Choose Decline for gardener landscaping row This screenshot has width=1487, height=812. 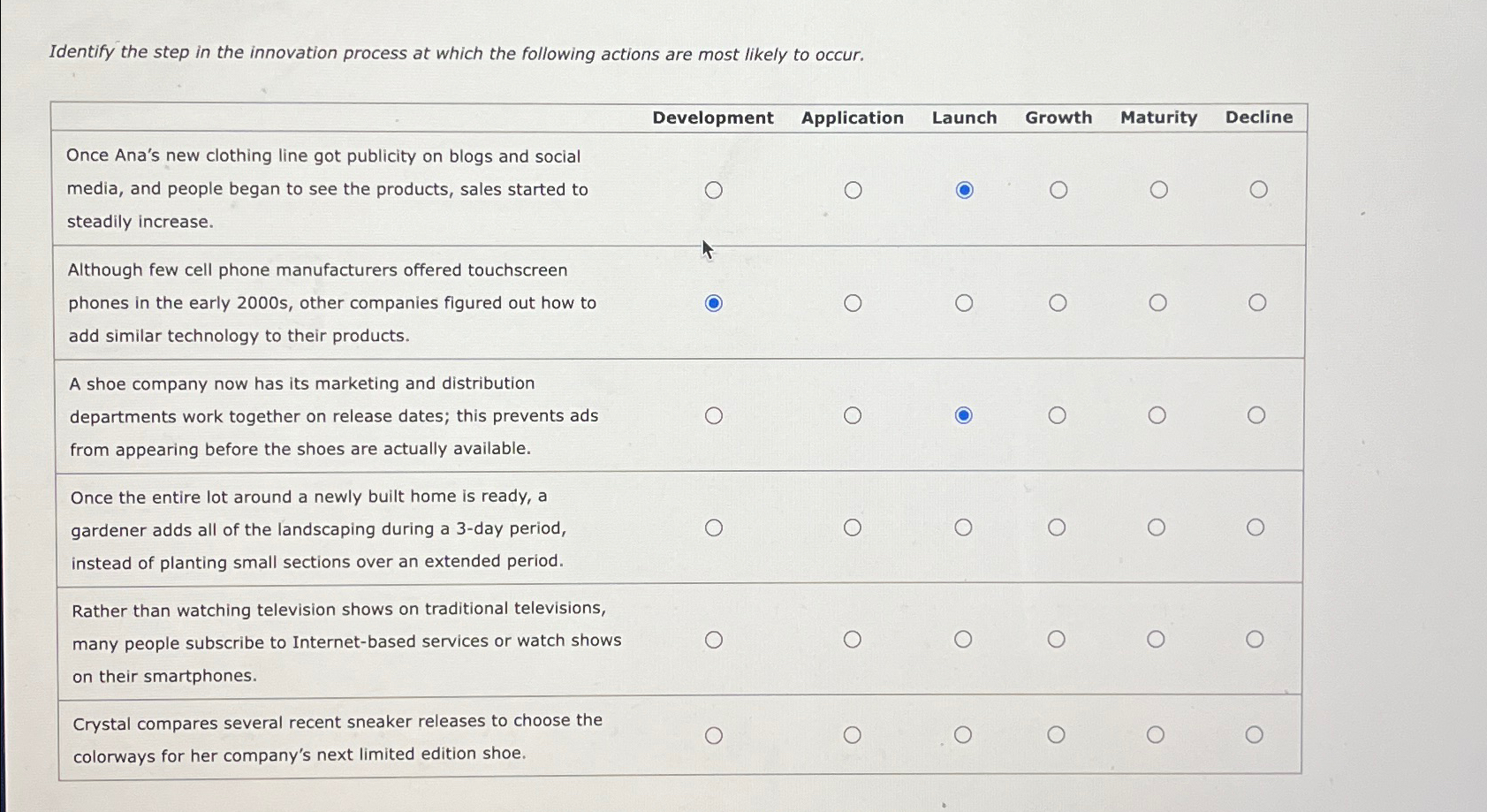tap(1256, 527)
